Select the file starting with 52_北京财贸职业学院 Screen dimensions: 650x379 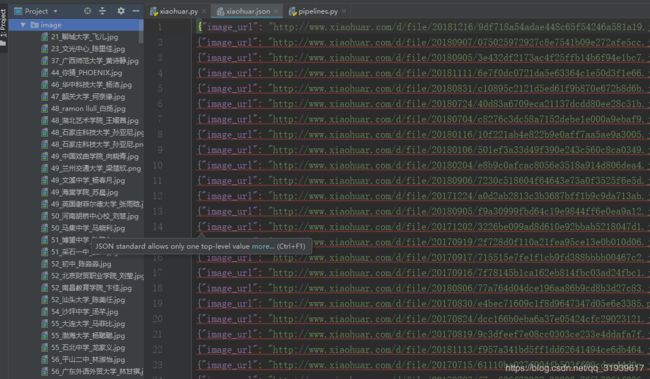[x=97, y=276]
